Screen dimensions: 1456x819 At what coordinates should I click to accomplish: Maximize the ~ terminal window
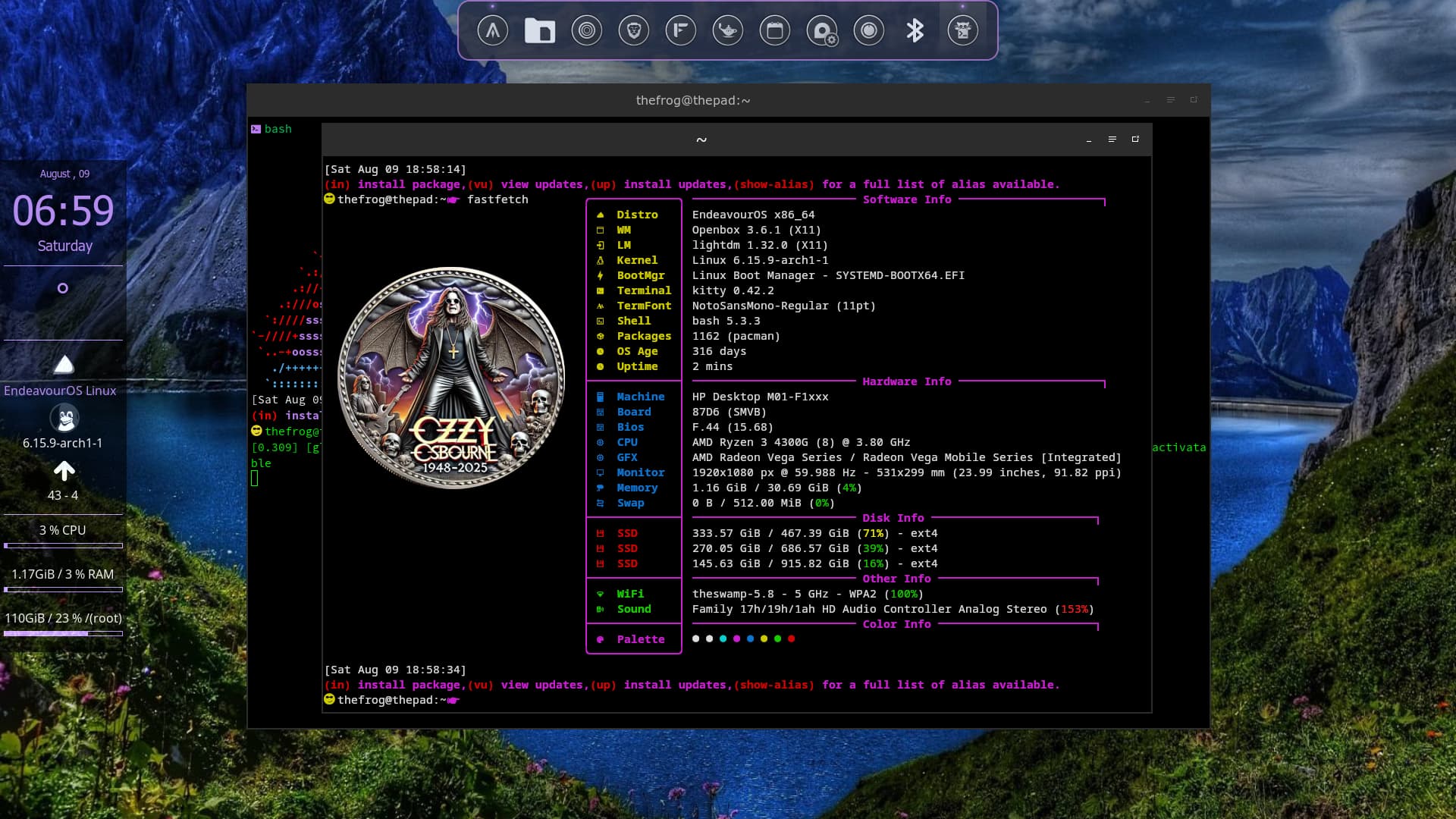(1135, 140)
